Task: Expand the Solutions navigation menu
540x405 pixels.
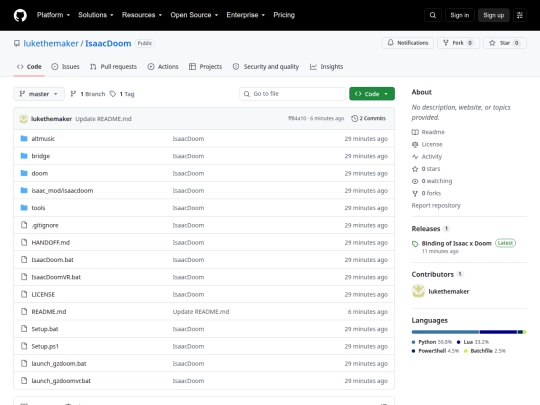Action: pos(96,15)
